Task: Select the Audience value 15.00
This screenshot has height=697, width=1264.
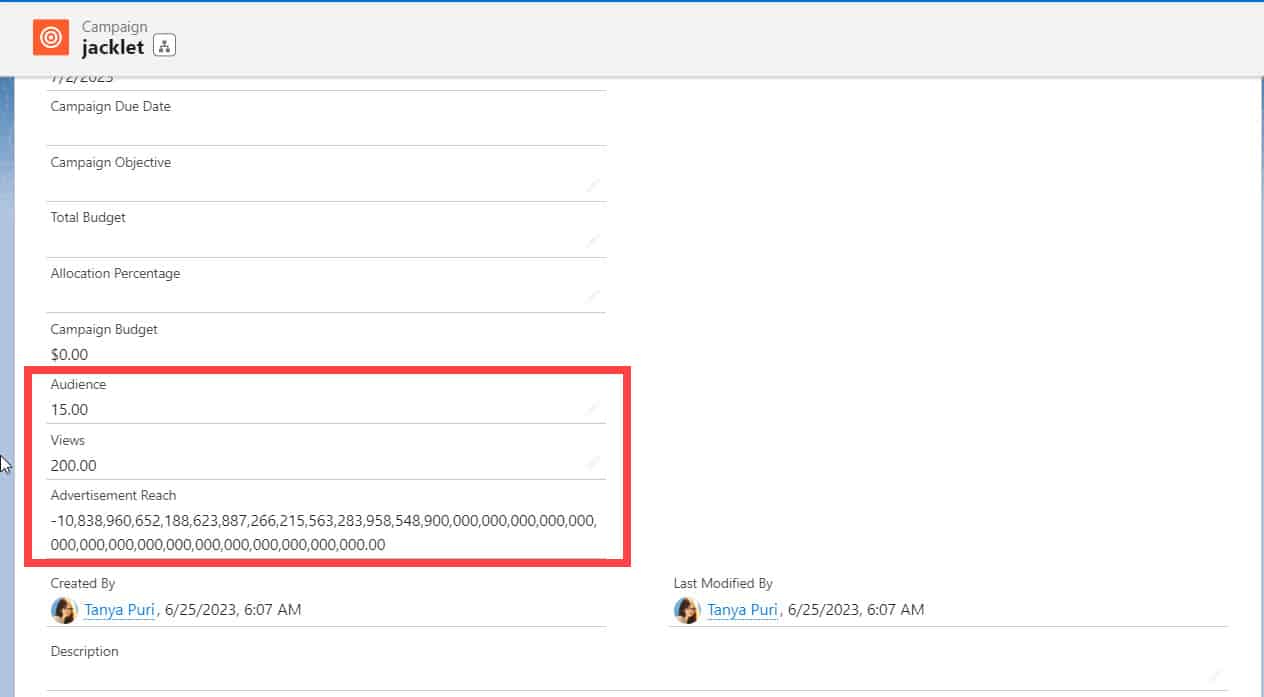Action: point(69,409)
